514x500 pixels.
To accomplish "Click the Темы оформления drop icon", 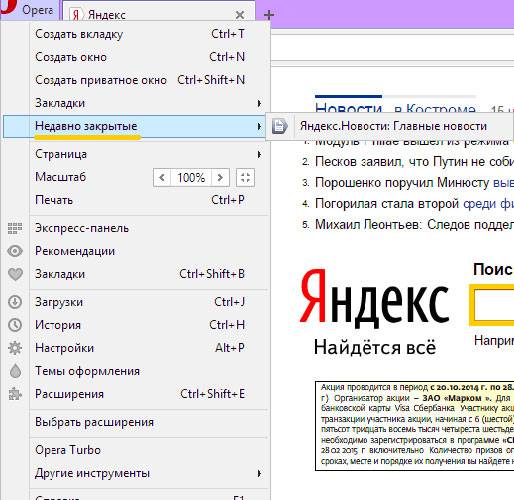I will click(x=15, y=371).
